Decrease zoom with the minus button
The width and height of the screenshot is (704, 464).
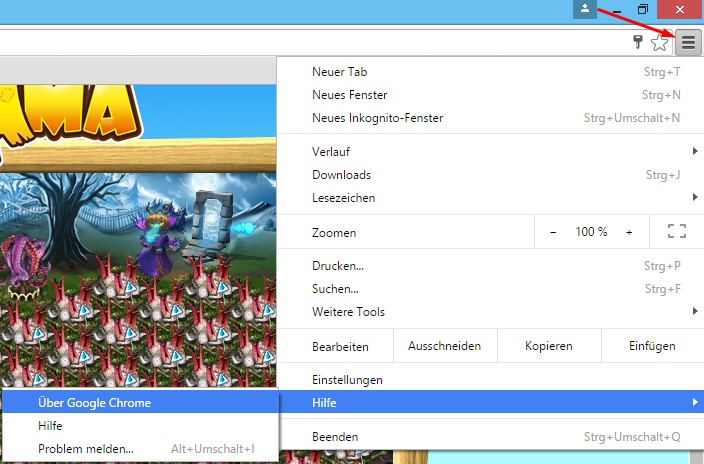pyautogui.click(x=553, y=232)
